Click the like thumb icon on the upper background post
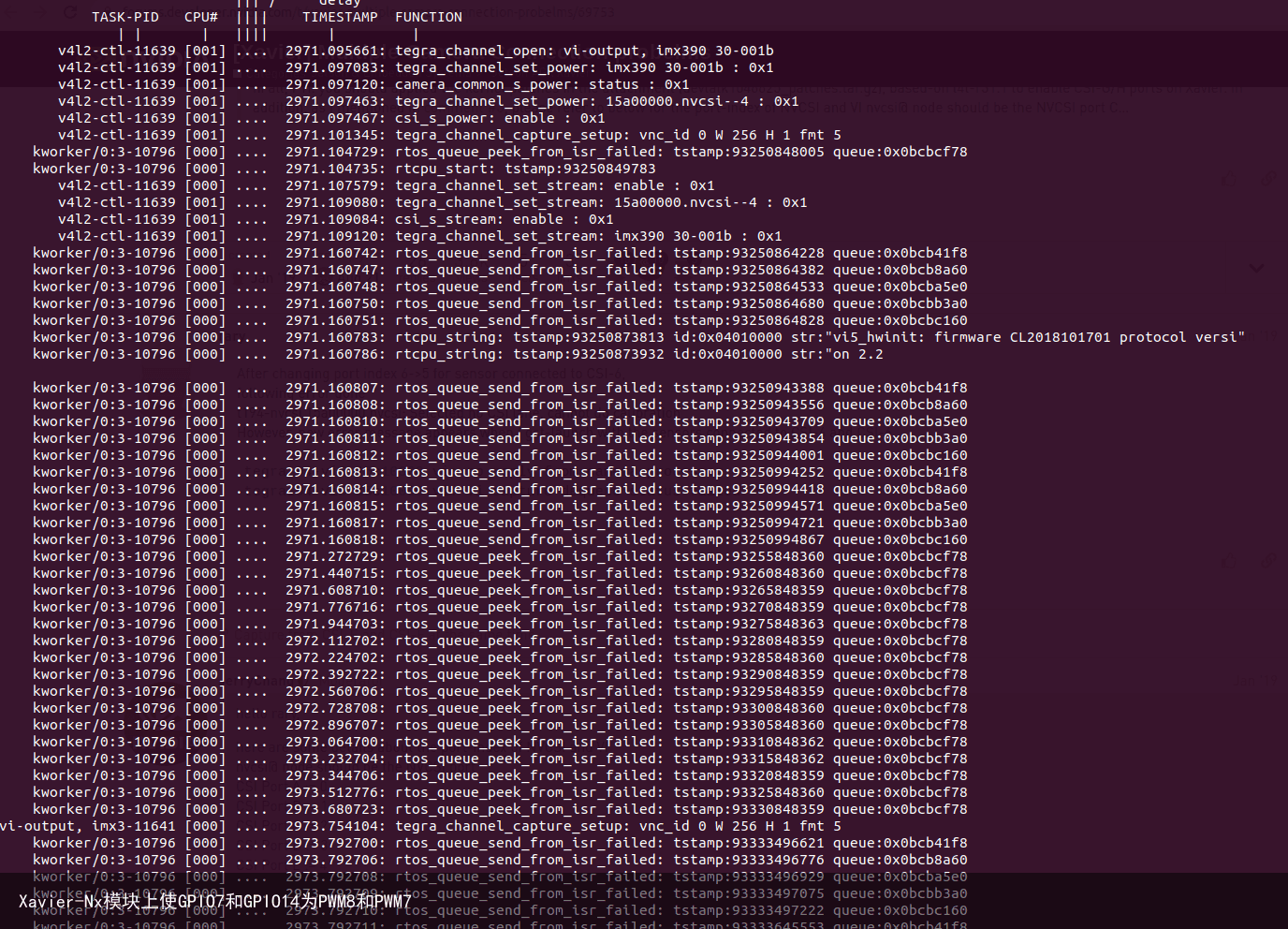Image resolution: width=1288 pixels, height=929 pixels. click(x=1229, y=179)
